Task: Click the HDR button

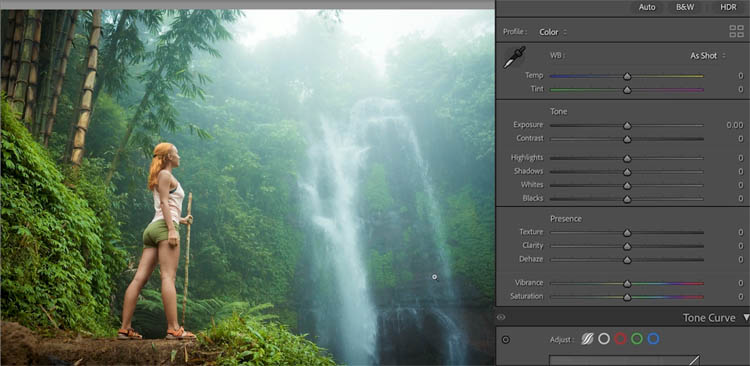Action: [x=728, y=8]
